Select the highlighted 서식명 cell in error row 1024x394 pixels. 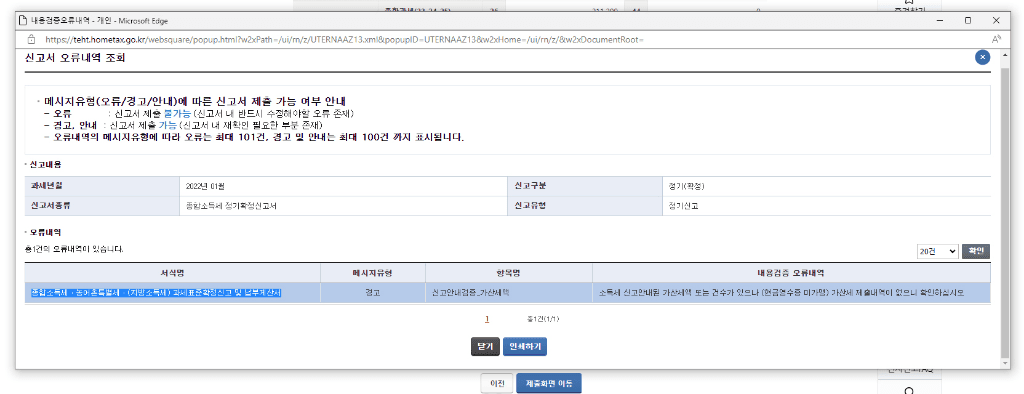[x=172, y=292]
